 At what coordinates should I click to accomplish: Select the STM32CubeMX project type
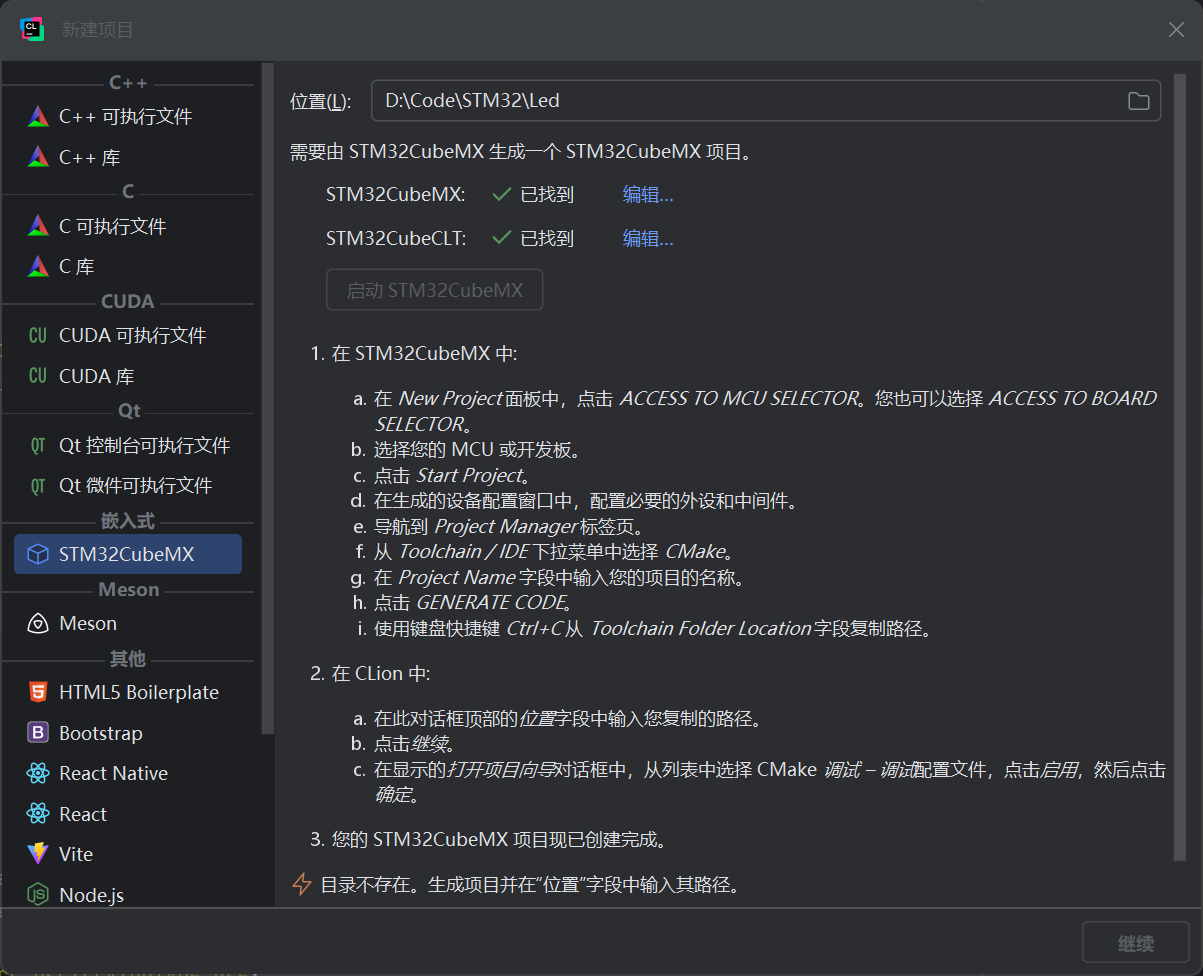pyautogui.click(x=128, y=554)
